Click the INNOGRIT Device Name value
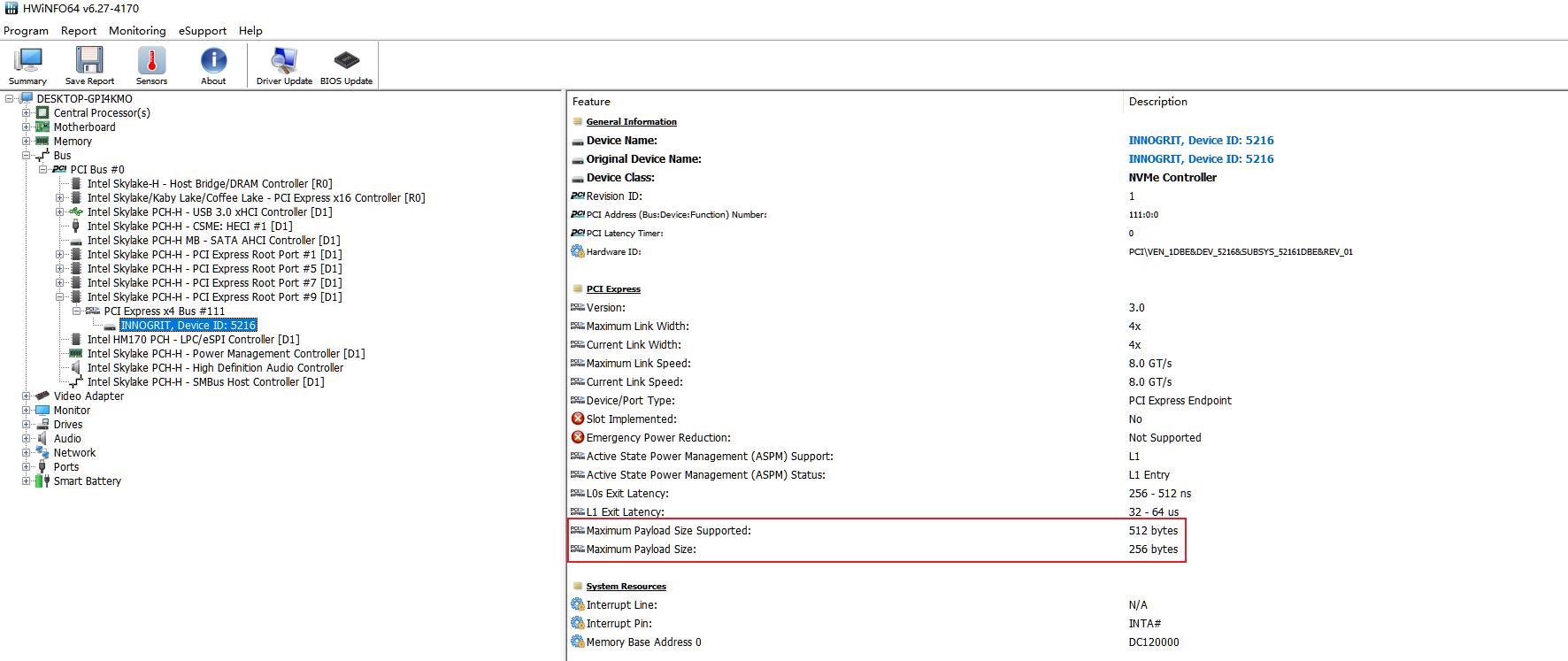The image size is (1568, 661). pos(1201,141)
